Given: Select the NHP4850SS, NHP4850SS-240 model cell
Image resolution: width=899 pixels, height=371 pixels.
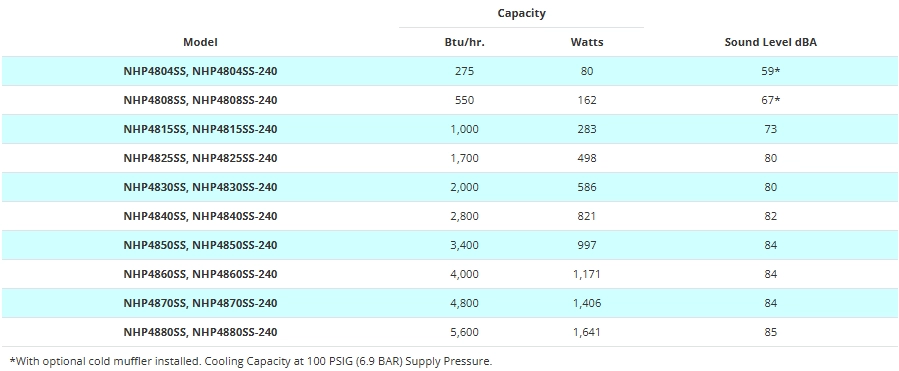Looking at the screenshot, I should point(200,245).
